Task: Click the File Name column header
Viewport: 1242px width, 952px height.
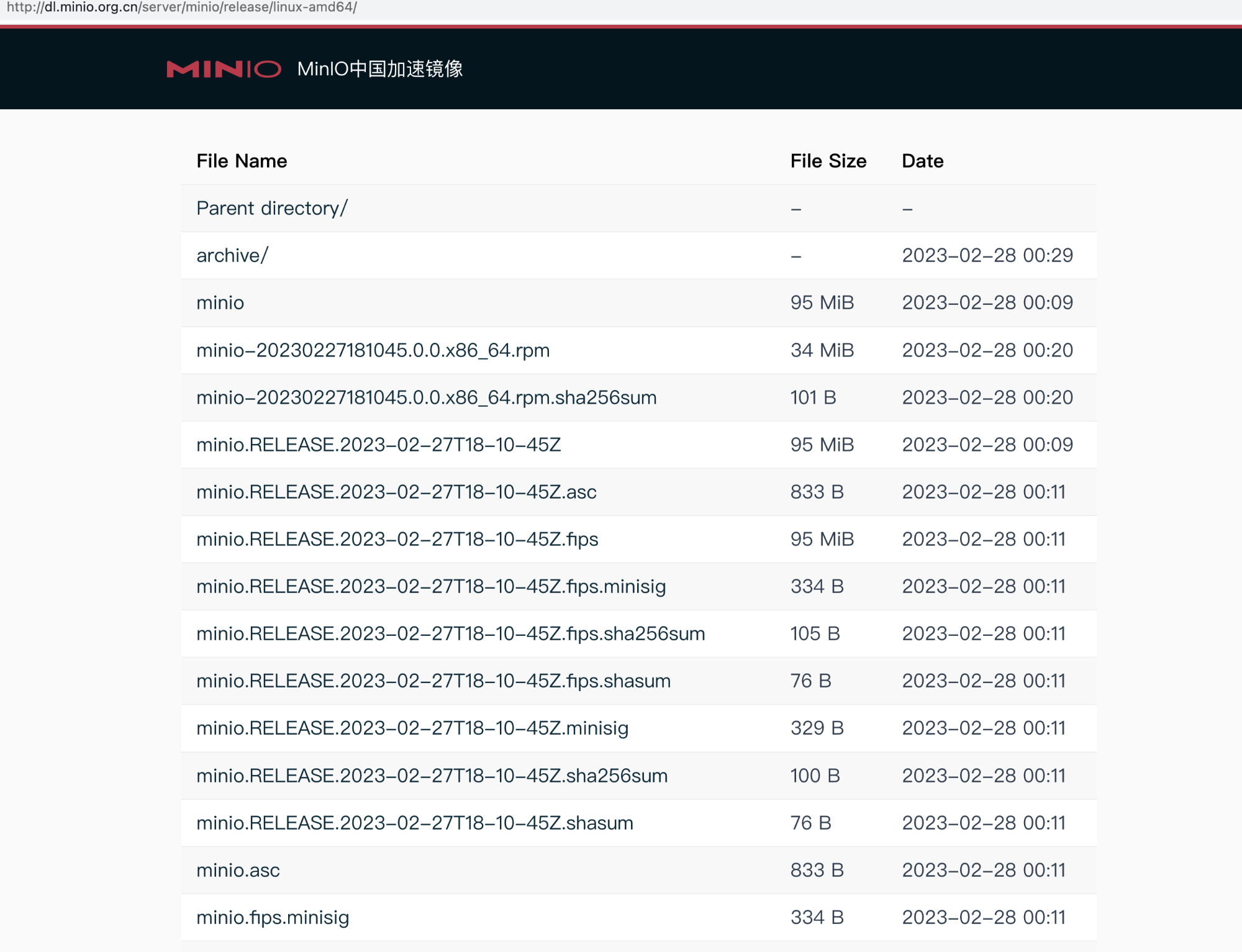Action: (x=242, y=161)
